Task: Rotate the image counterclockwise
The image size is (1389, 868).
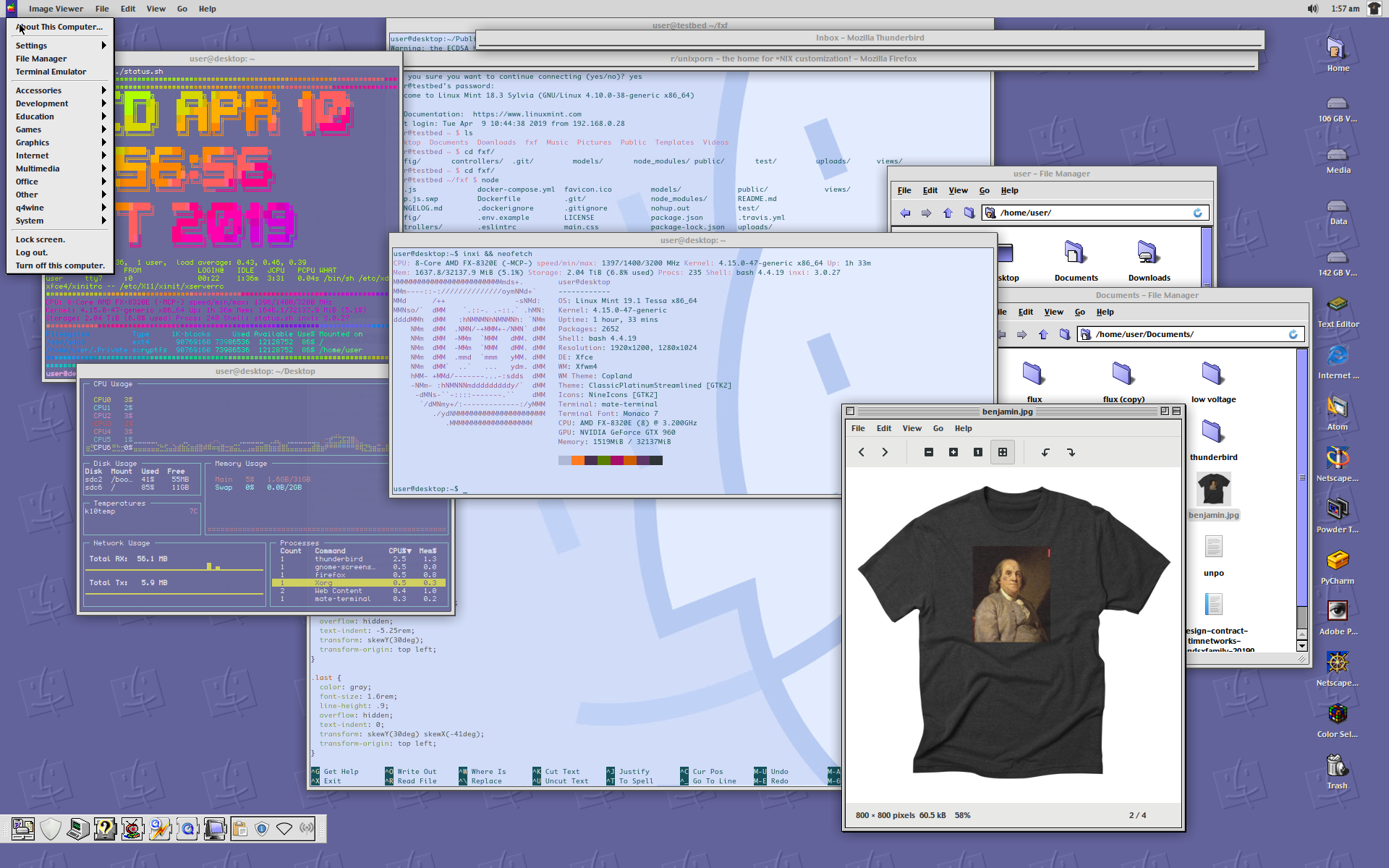Action: [1045, 452]
